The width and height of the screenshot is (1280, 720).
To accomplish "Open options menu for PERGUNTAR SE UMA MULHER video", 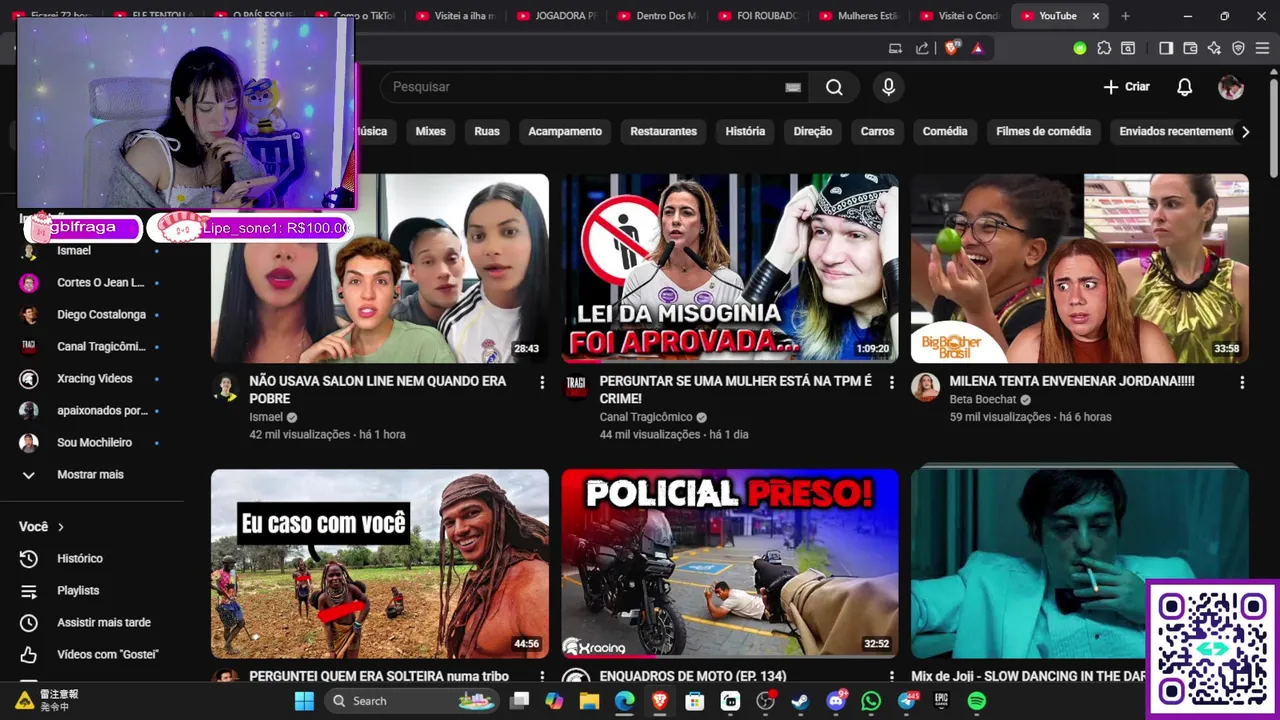I will pyautogui.click(x=892, y=383).
